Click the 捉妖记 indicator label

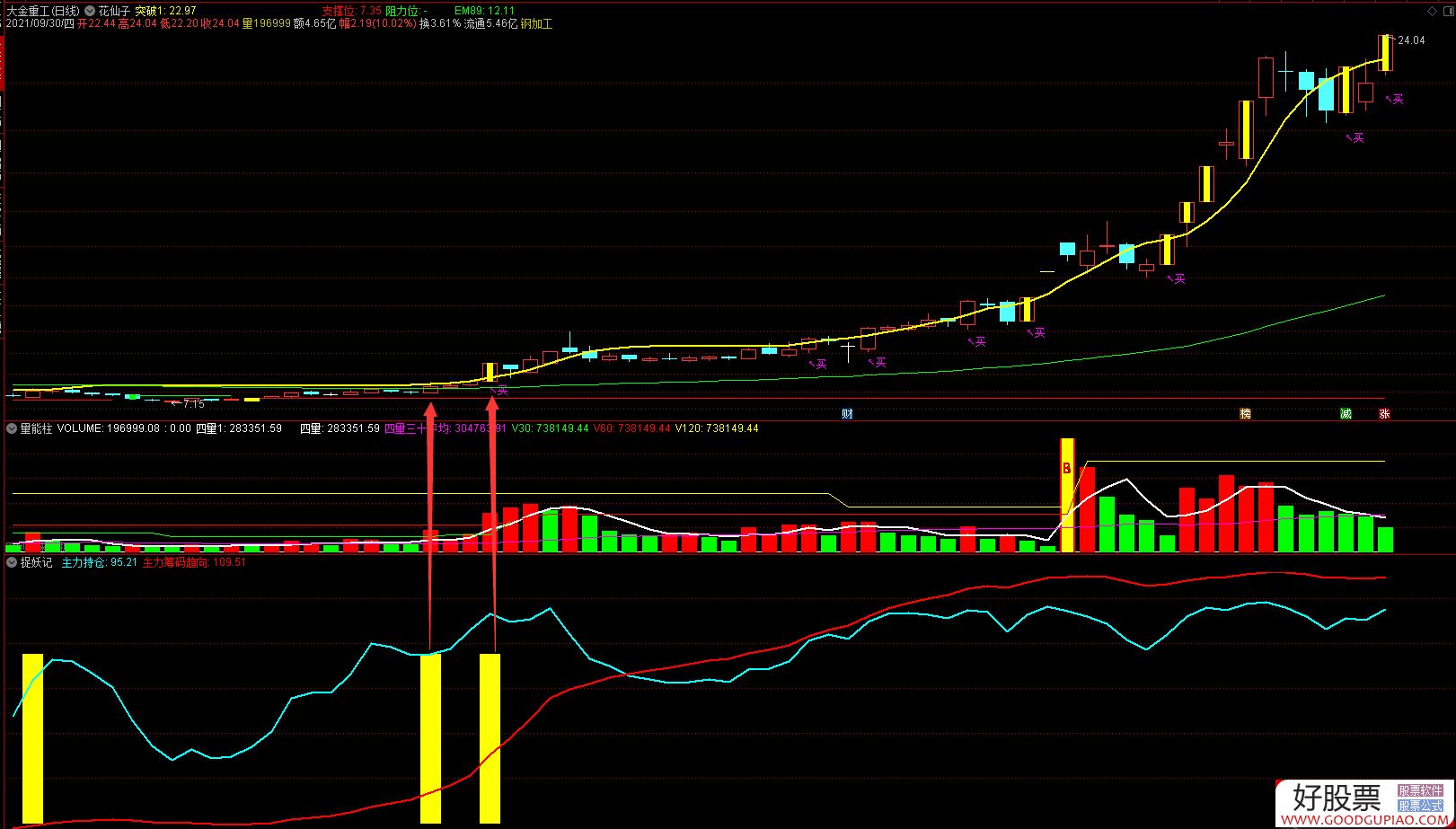[x=36, y=563]
